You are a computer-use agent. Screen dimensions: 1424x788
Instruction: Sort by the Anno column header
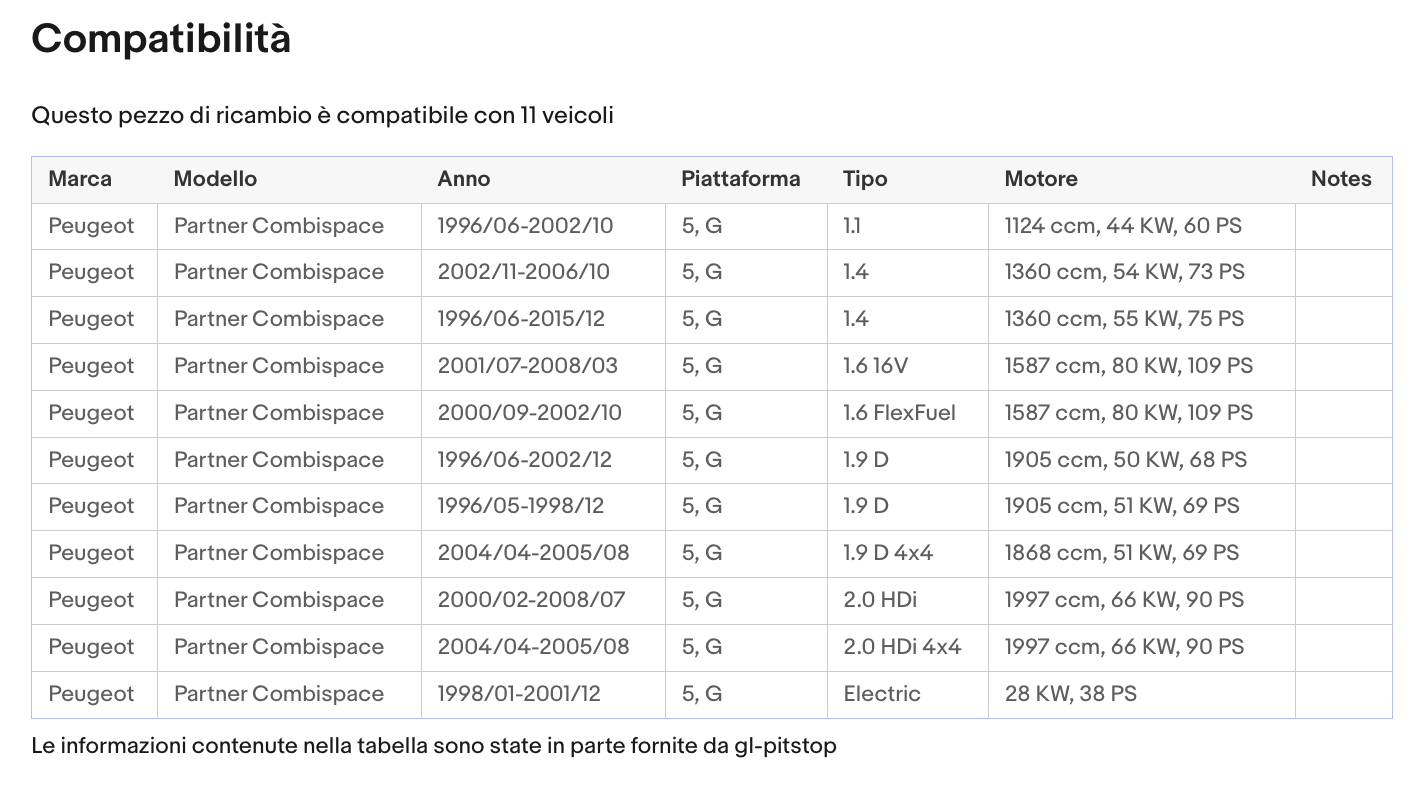(x=464, y=178)
